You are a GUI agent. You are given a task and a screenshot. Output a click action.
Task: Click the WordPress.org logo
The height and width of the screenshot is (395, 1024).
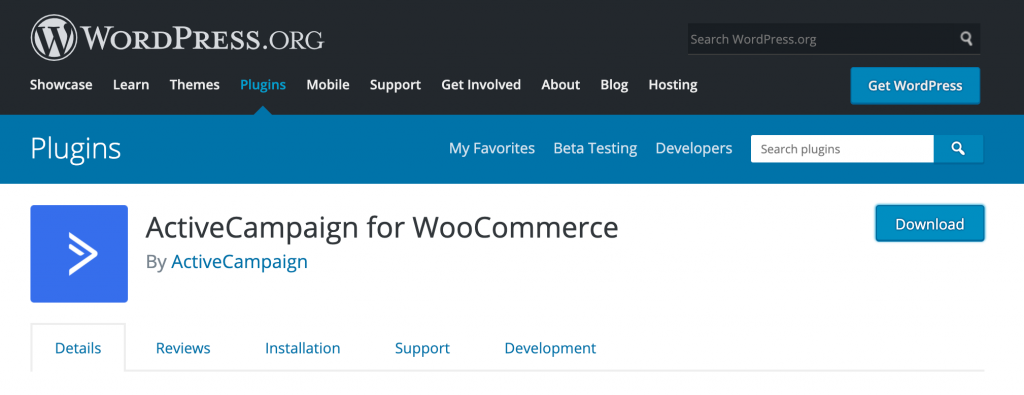pyautogui.click(x=177, y=38)
